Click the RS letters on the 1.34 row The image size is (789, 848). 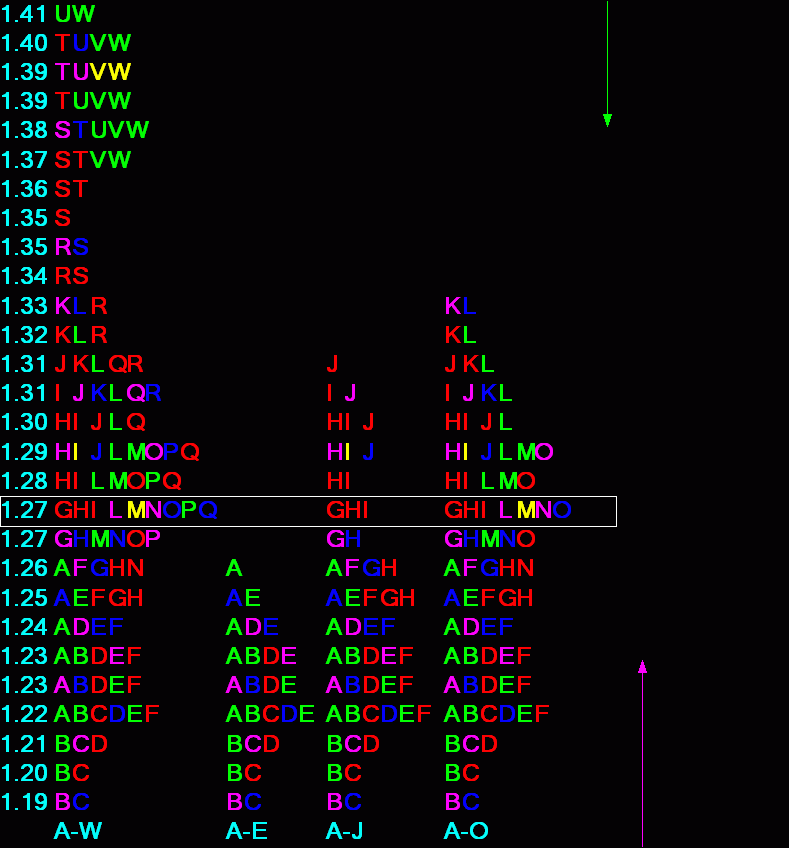click(71, 276)
